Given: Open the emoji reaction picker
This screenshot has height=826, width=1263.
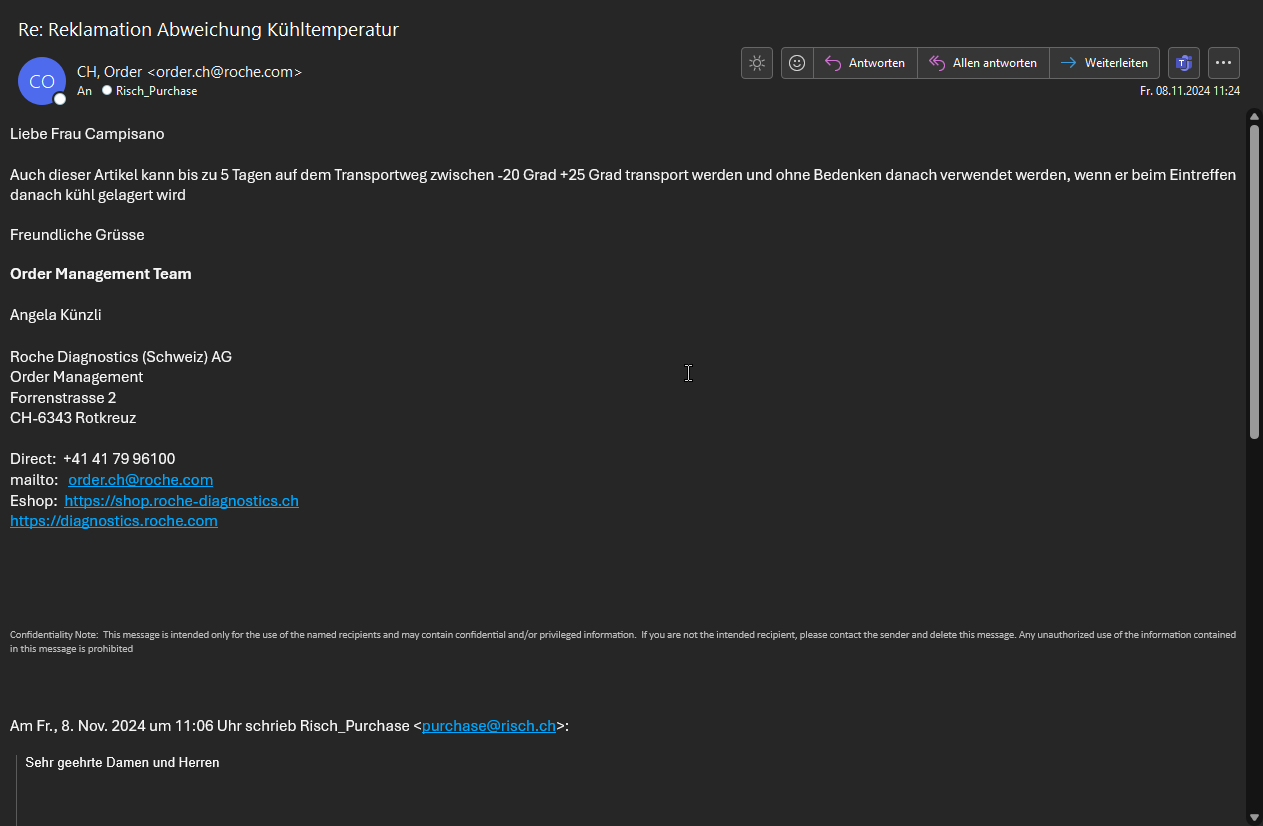Looking at the screenshot, I should [797, 63].
